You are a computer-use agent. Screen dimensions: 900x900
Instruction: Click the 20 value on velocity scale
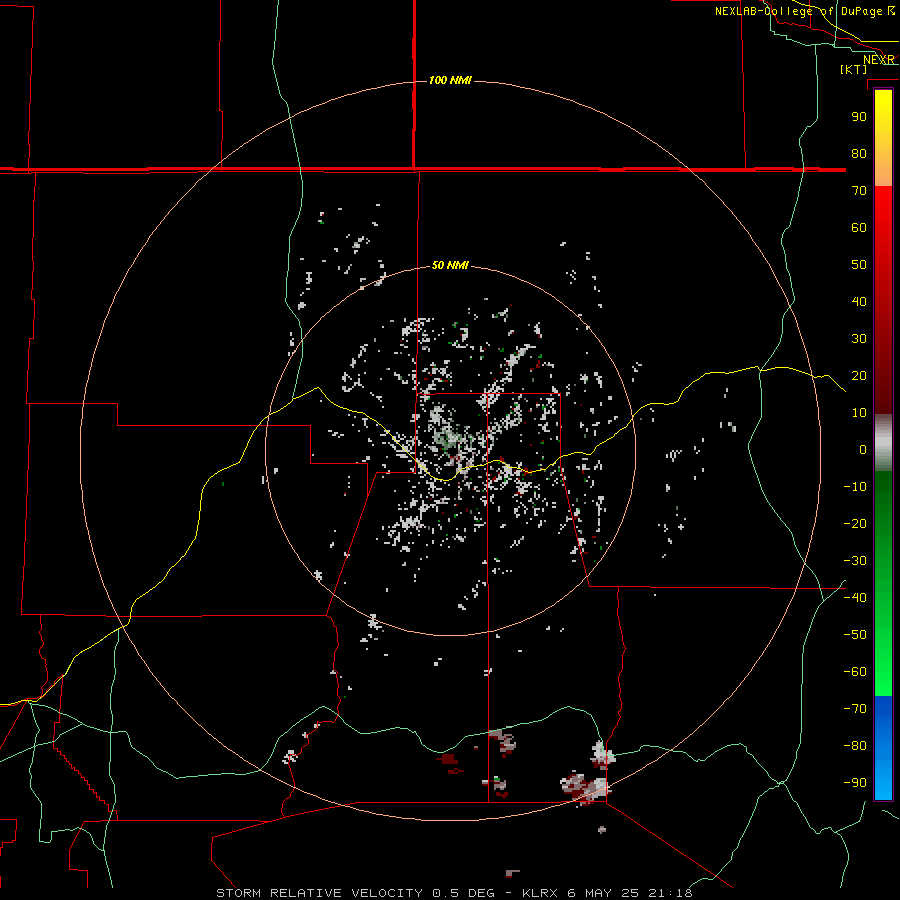[859, 376]
